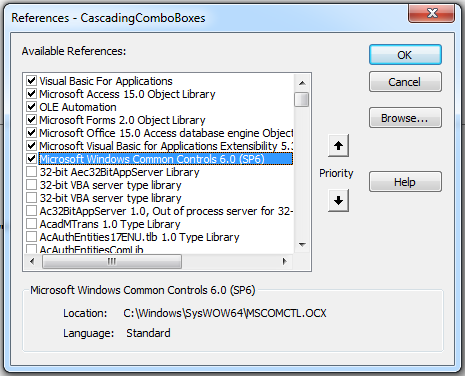Click the list's vertical scroll down arrow

(x=302, y=245)
